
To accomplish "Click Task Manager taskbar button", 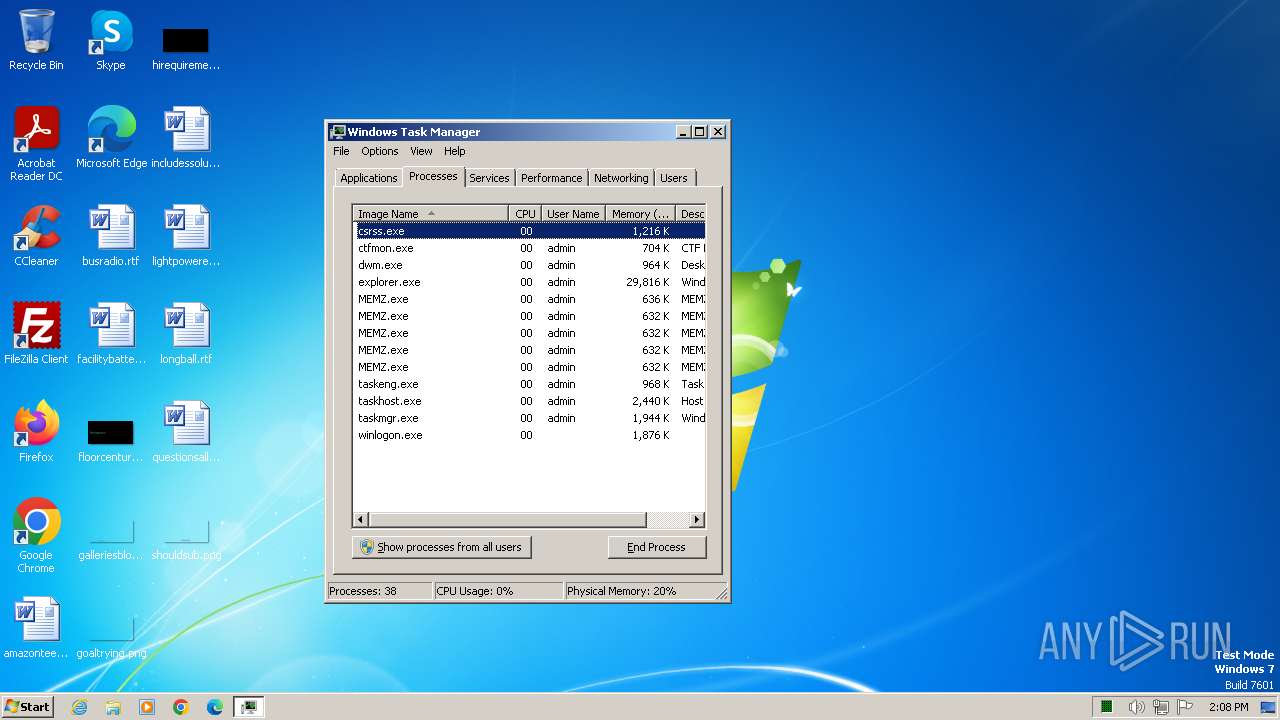I will 248,707.
